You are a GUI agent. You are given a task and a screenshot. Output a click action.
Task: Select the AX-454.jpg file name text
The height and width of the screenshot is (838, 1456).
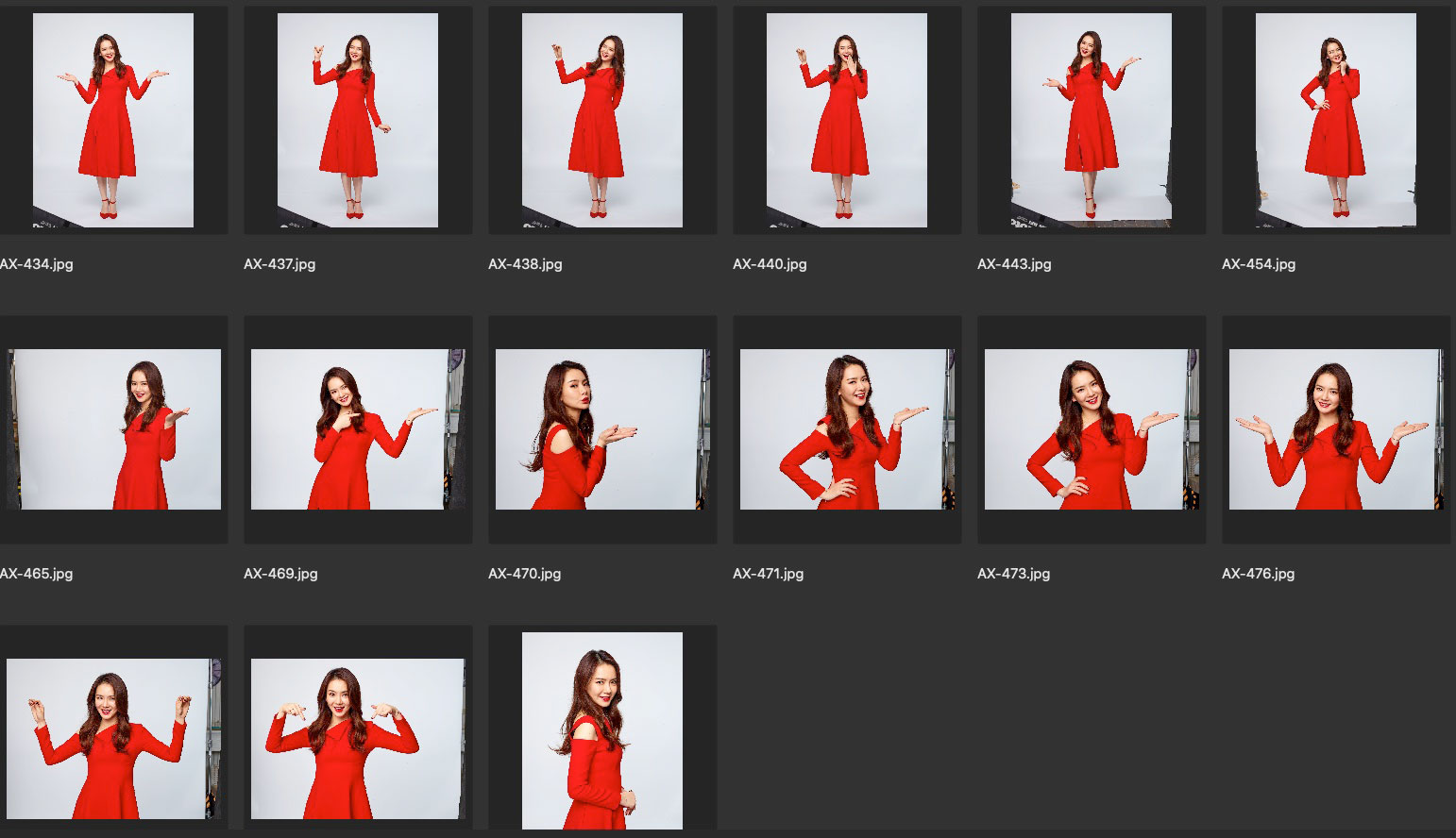[1258, 264]
